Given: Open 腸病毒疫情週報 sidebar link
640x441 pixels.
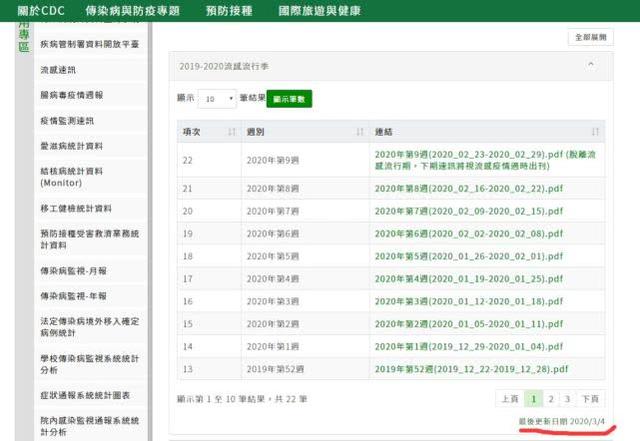Looking at the screenshot, I should pyautogui.click(x=71, y=95).
